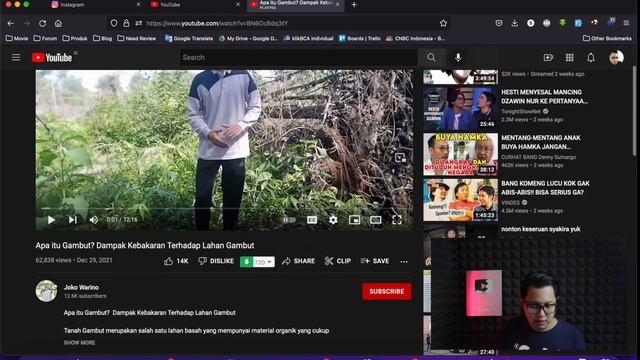Open the Buya Hamka video thumbnail

click(x=460, y=154)
